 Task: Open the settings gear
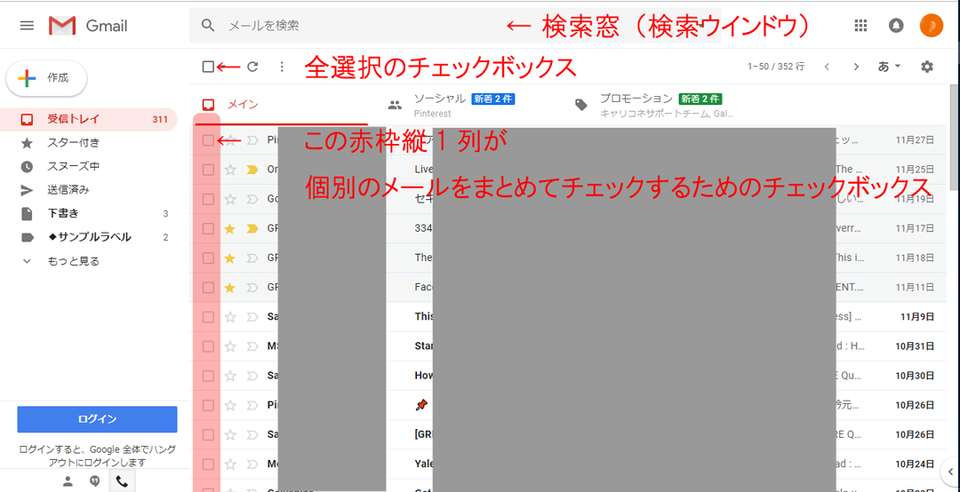pyautogui.click(x=927, y=67)
